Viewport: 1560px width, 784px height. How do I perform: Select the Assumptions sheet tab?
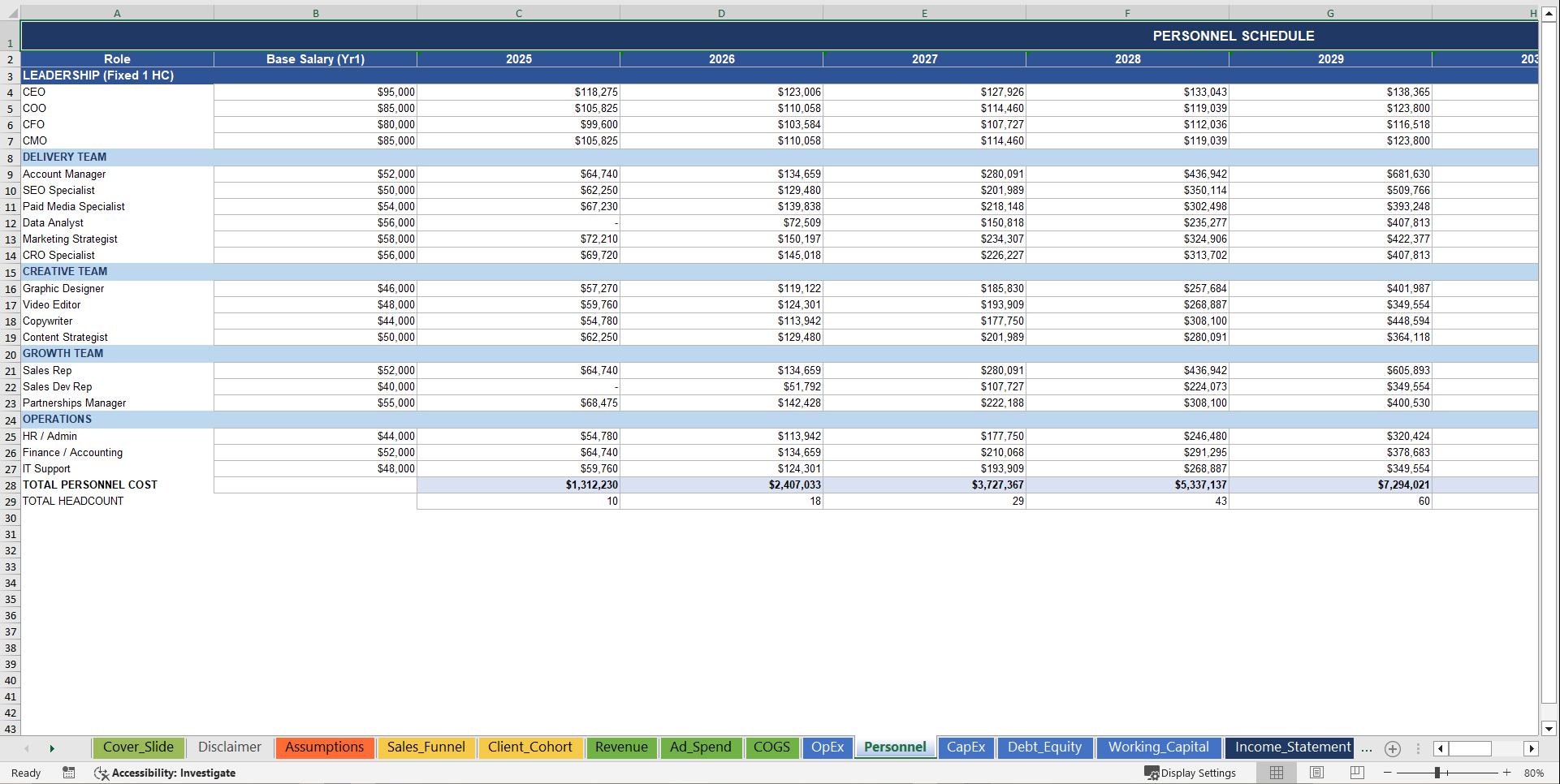point(325,747)
